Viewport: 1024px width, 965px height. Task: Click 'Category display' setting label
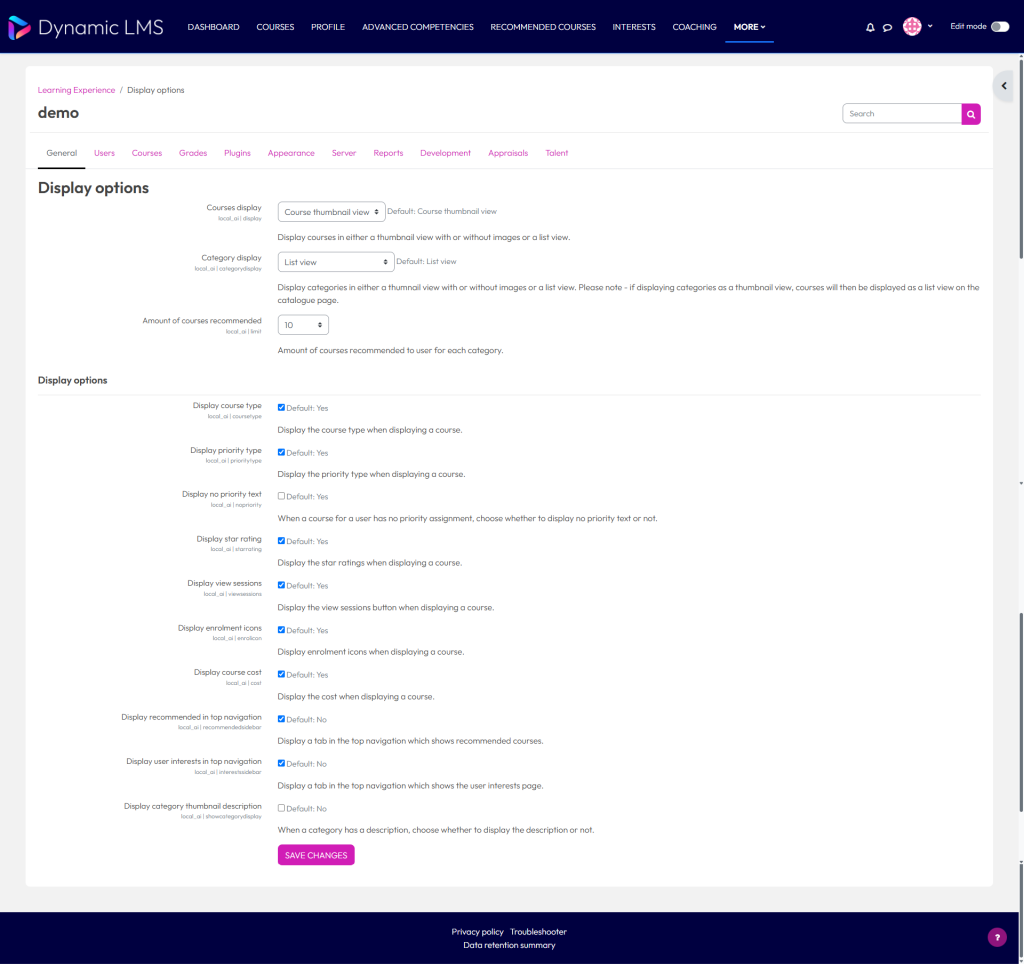pyautogui.click(x=231, y=258)
